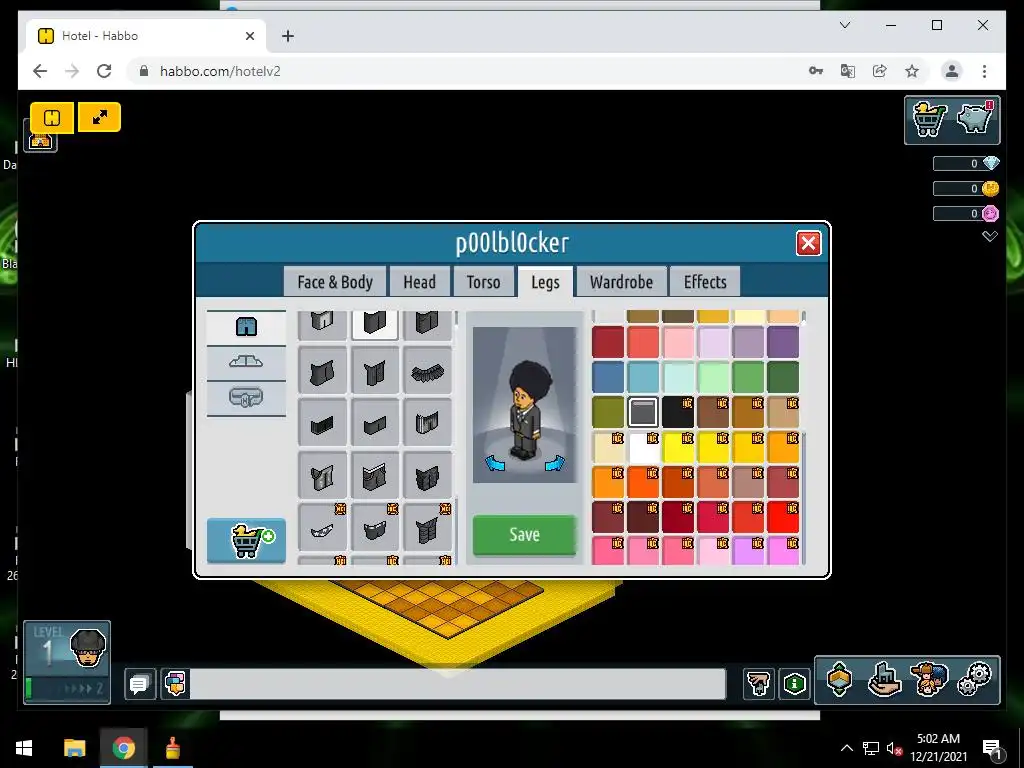
Task: Open File Explorer from taskbar
Action: point(74,748)
